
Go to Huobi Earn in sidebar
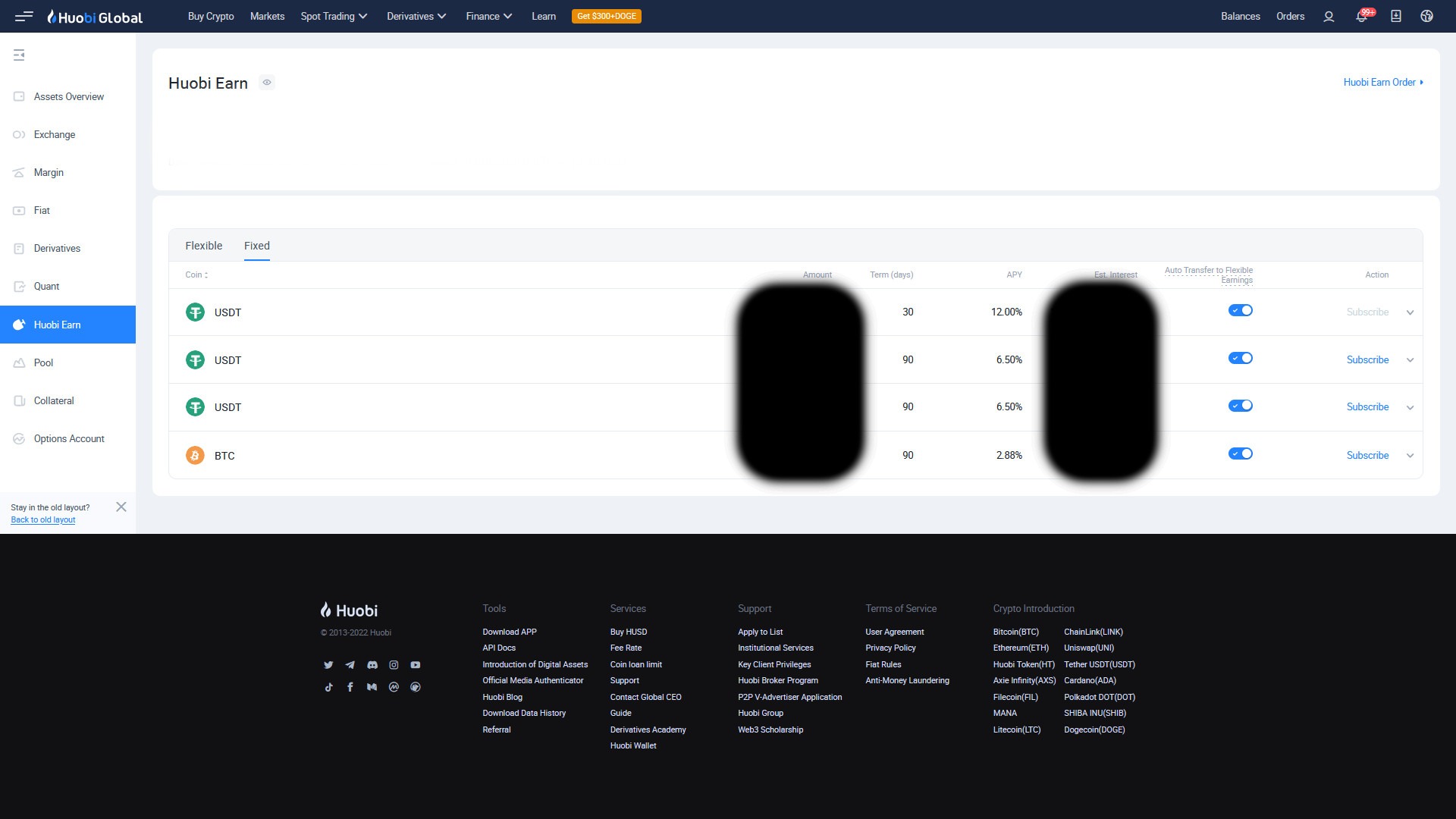67,325
